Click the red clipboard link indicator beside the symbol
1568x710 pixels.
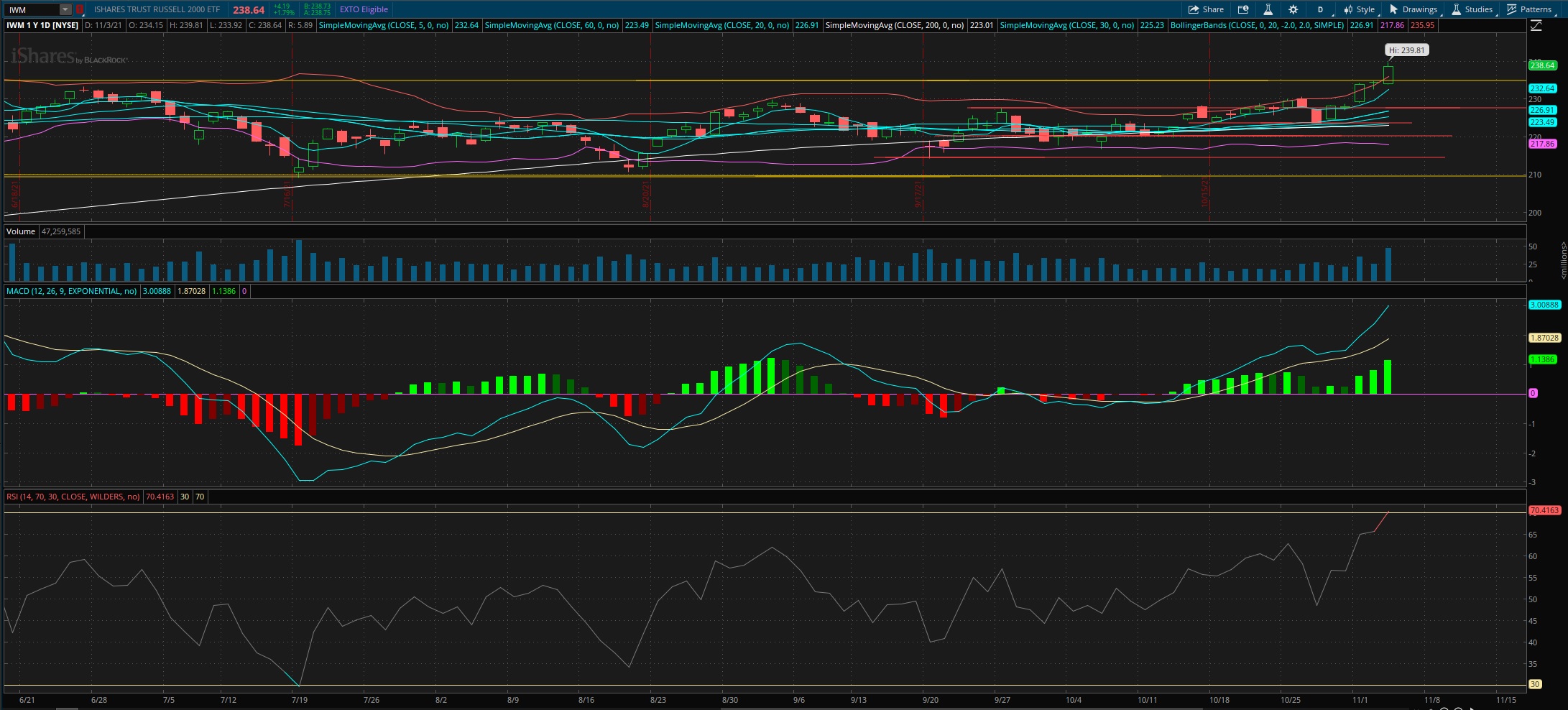click(x=80, y=9)
